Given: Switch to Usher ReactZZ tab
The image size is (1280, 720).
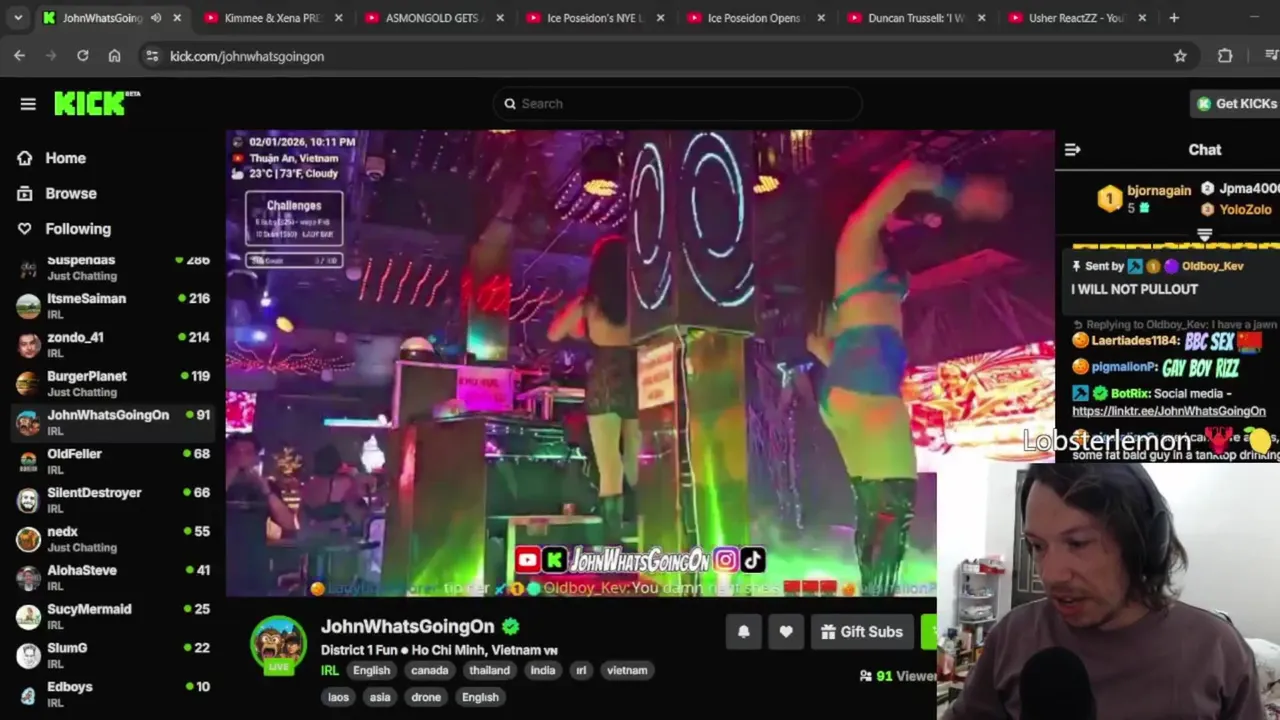Looking at the screenshot, I should pyautogui.click(x=1079, y=18).
